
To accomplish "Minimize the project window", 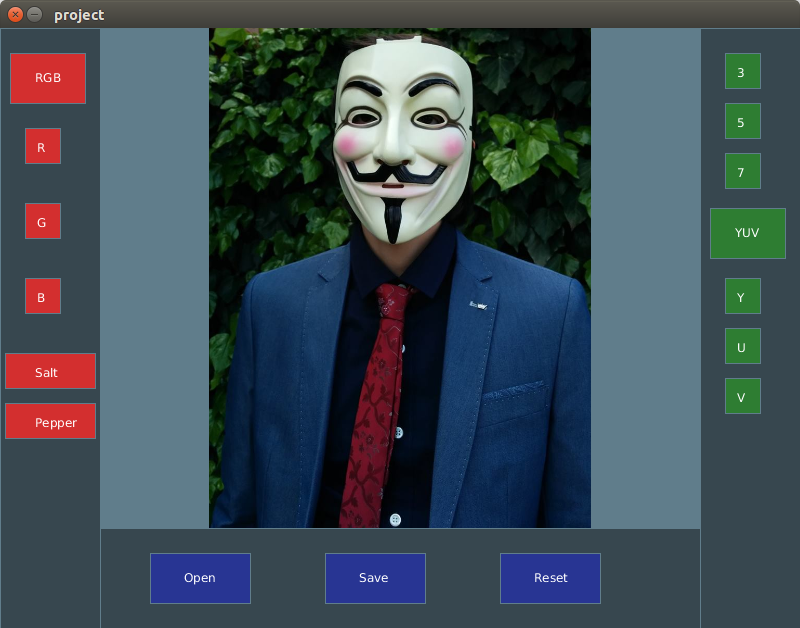I will tap(35, 14).
